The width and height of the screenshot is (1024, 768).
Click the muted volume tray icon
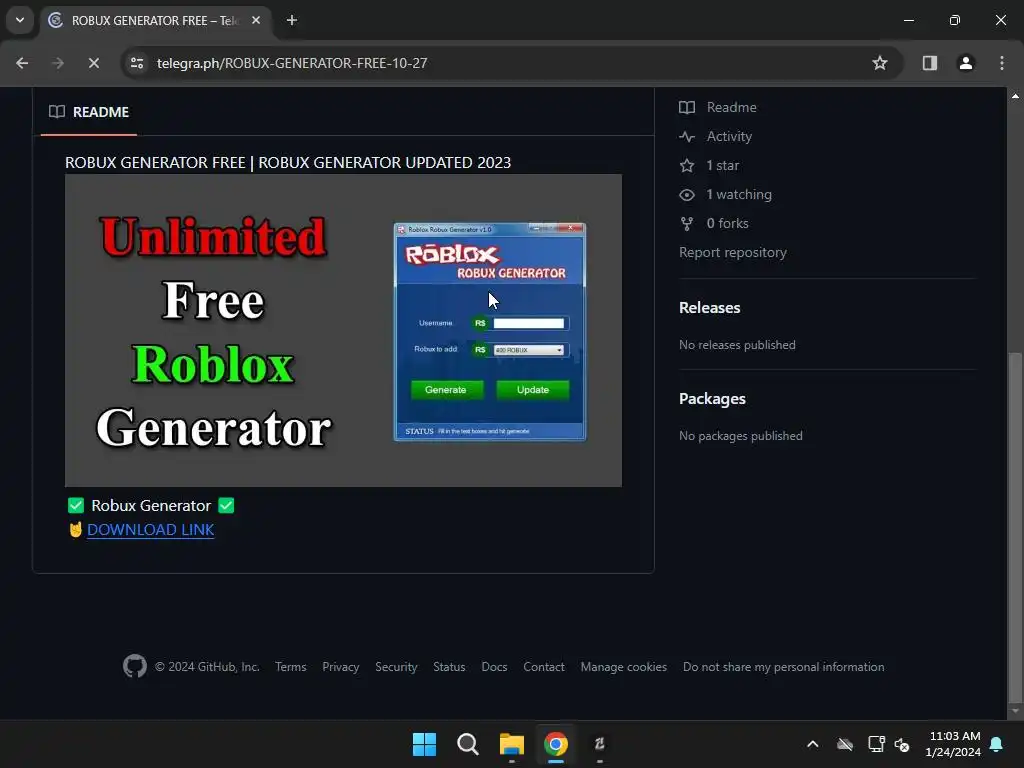[903, 744]
